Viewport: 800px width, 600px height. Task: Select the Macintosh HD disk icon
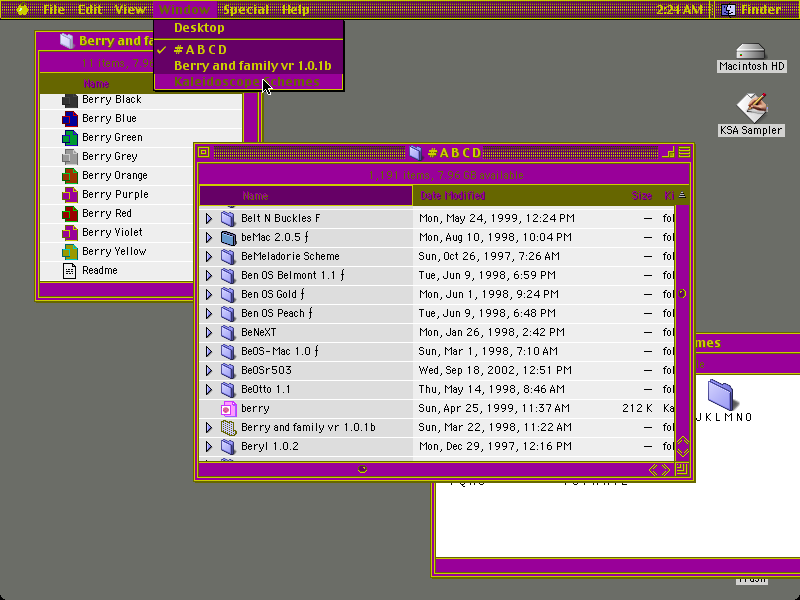[x=751, y=52]
